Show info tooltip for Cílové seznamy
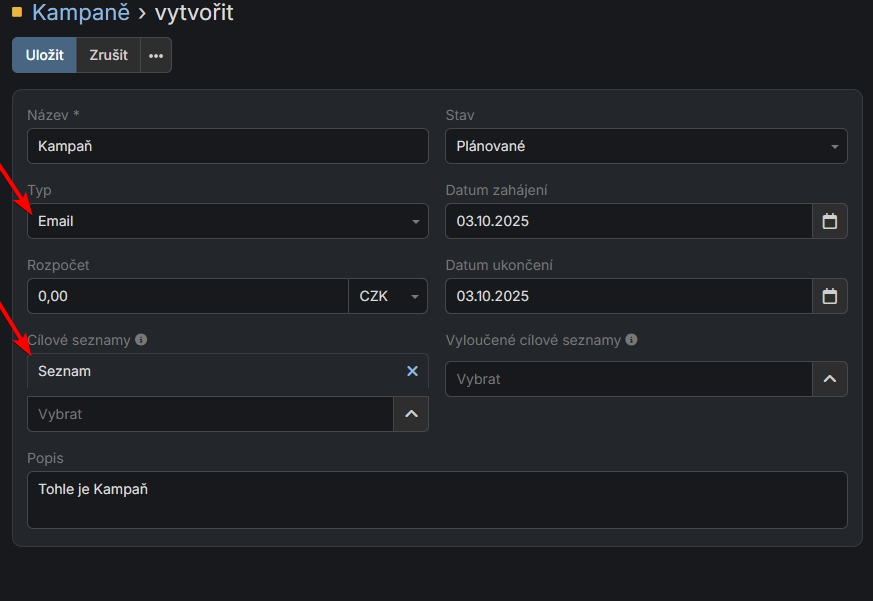This screenshot has width=873, height=601. [141, 340]
